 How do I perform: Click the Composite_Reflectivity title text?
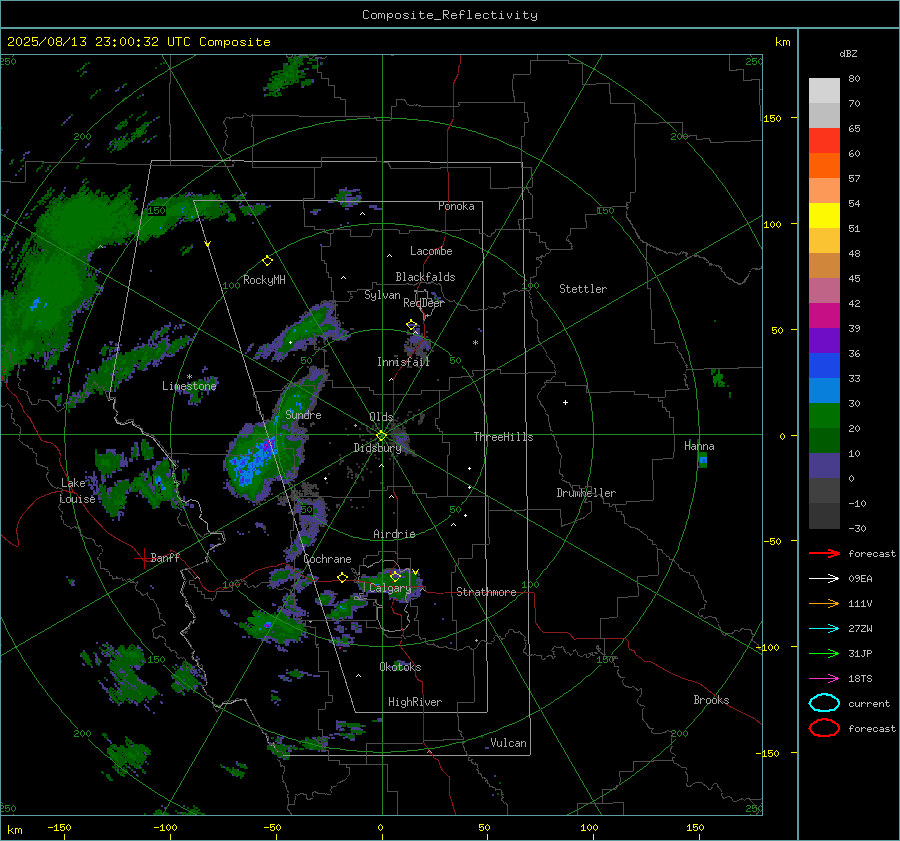coord(450,15)
